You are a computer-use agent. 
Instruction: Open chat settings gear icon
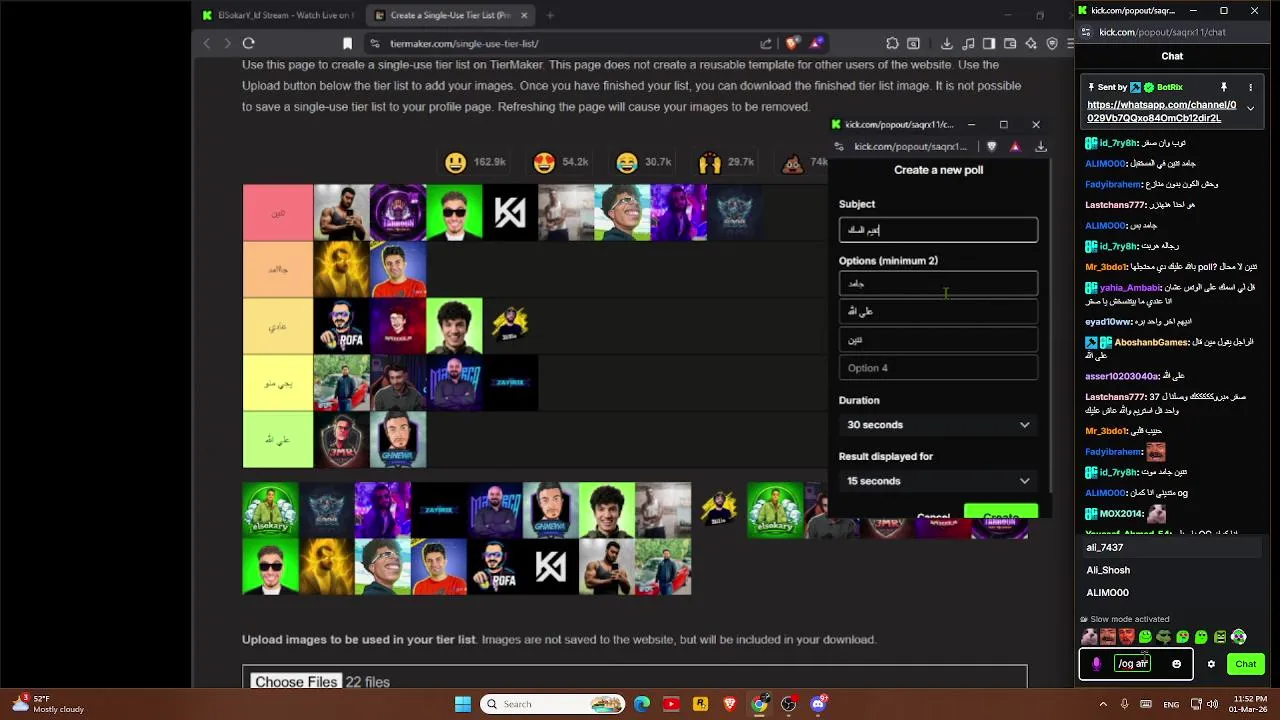(1211, 664)
